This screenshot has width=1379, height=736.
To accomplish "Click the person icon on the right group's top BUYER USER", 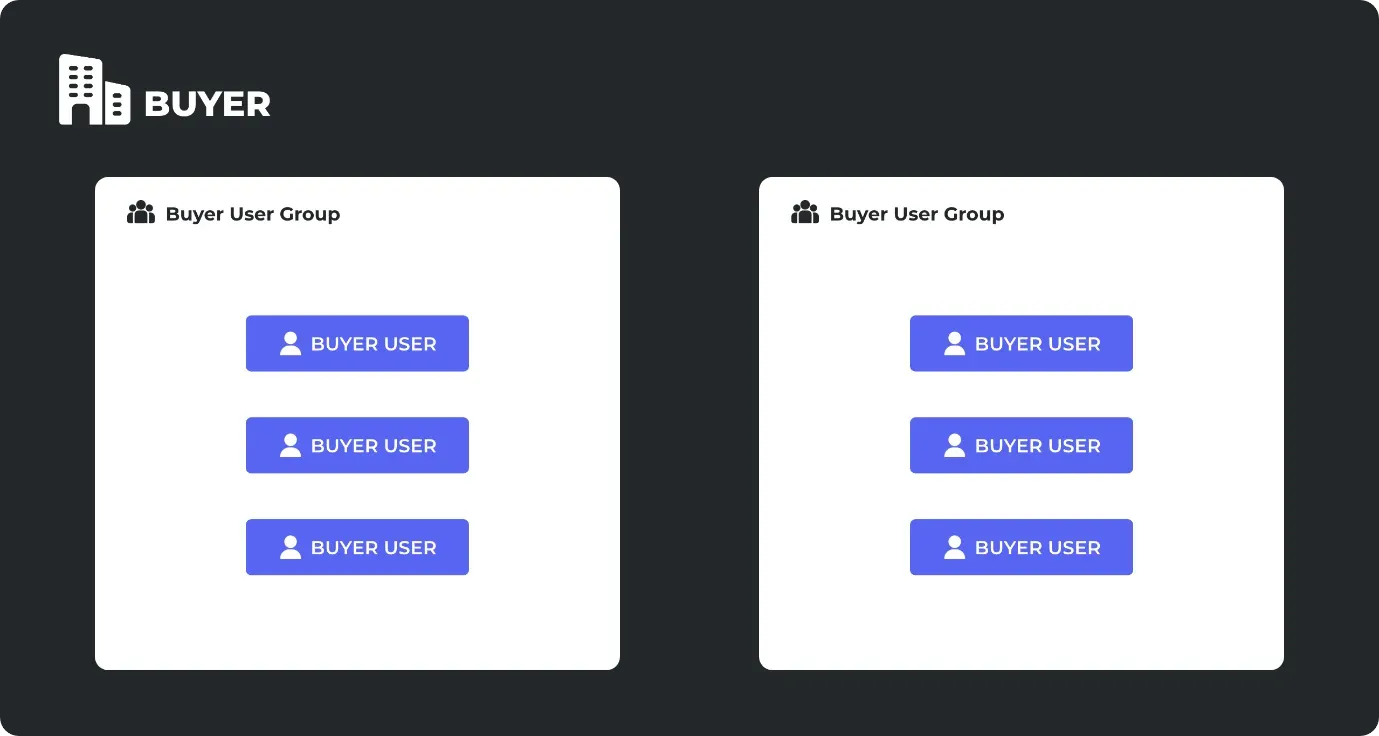I will click(954, 344).
